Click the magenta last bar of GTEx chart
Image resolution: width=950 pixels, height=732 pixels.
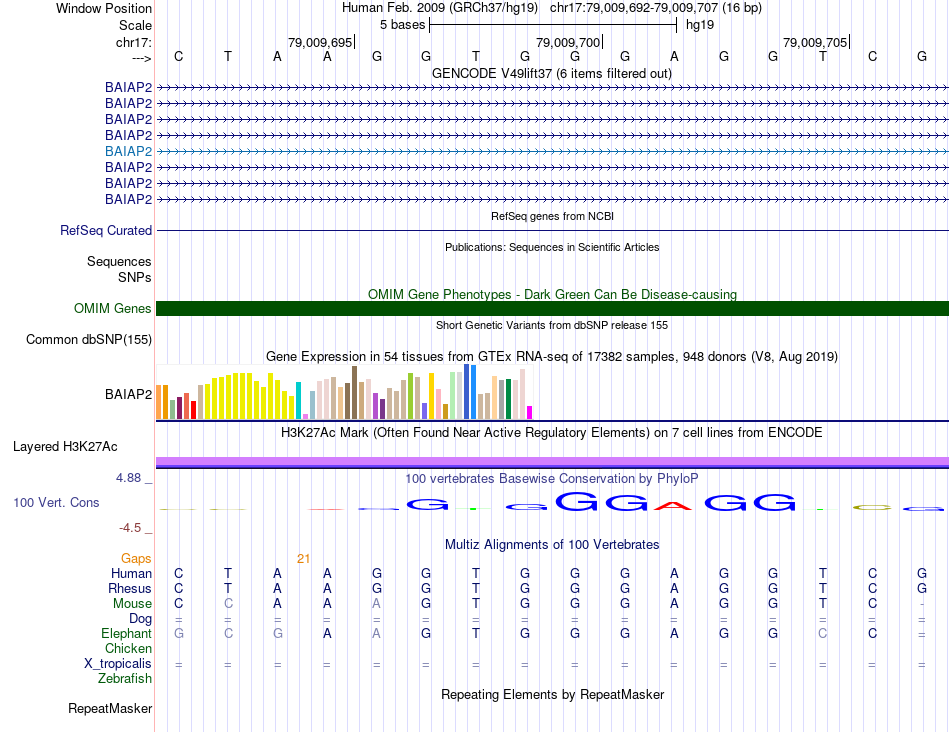pyautogui.click(x=530, y=413)
